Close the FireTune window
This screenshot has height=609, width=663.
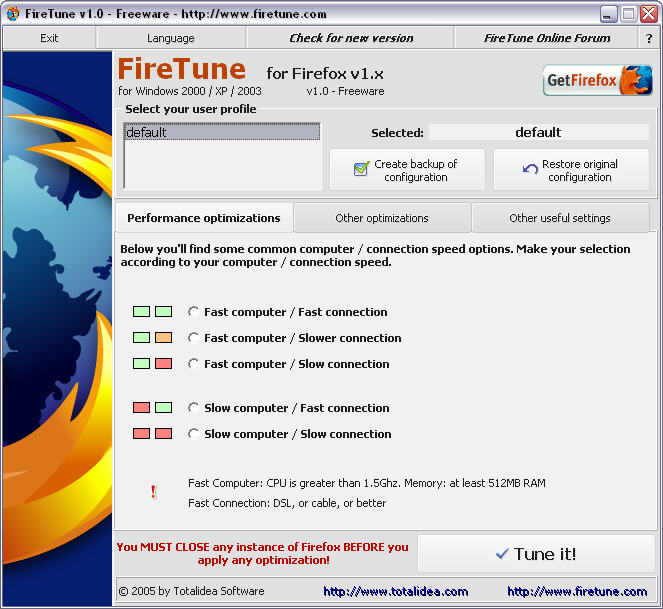(649, 14)
